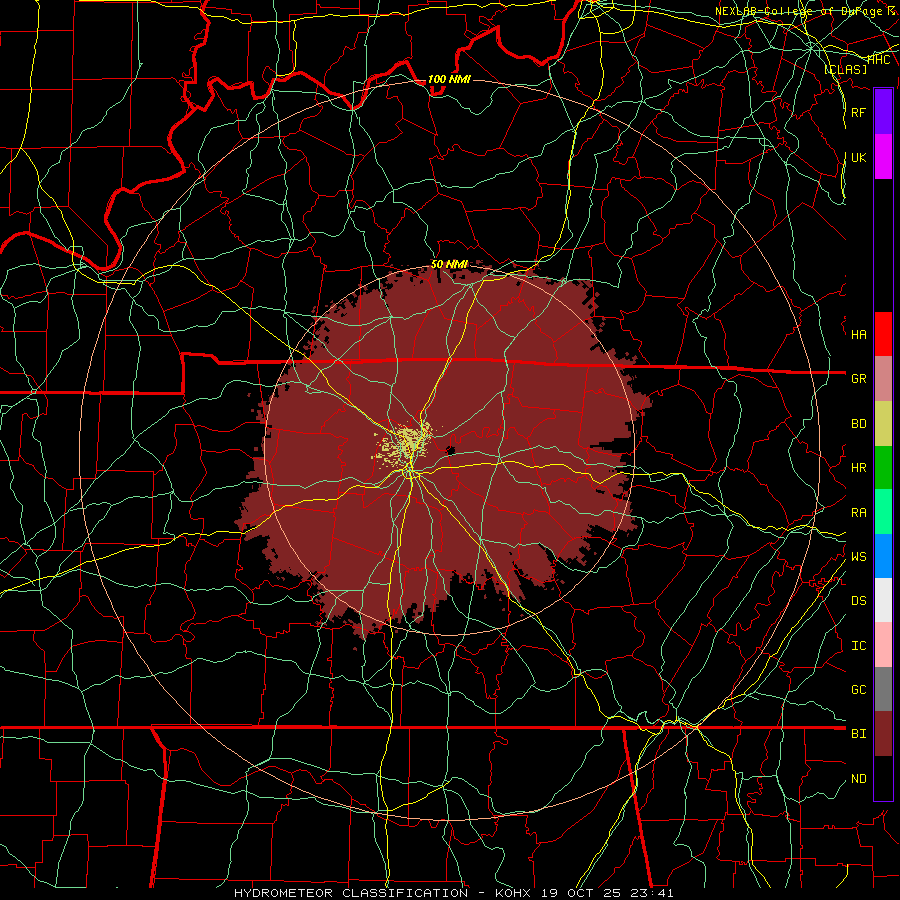Click the 100 NMI range ring label
The height and width of the screenshot is (900, 900).
coord(449,79)
